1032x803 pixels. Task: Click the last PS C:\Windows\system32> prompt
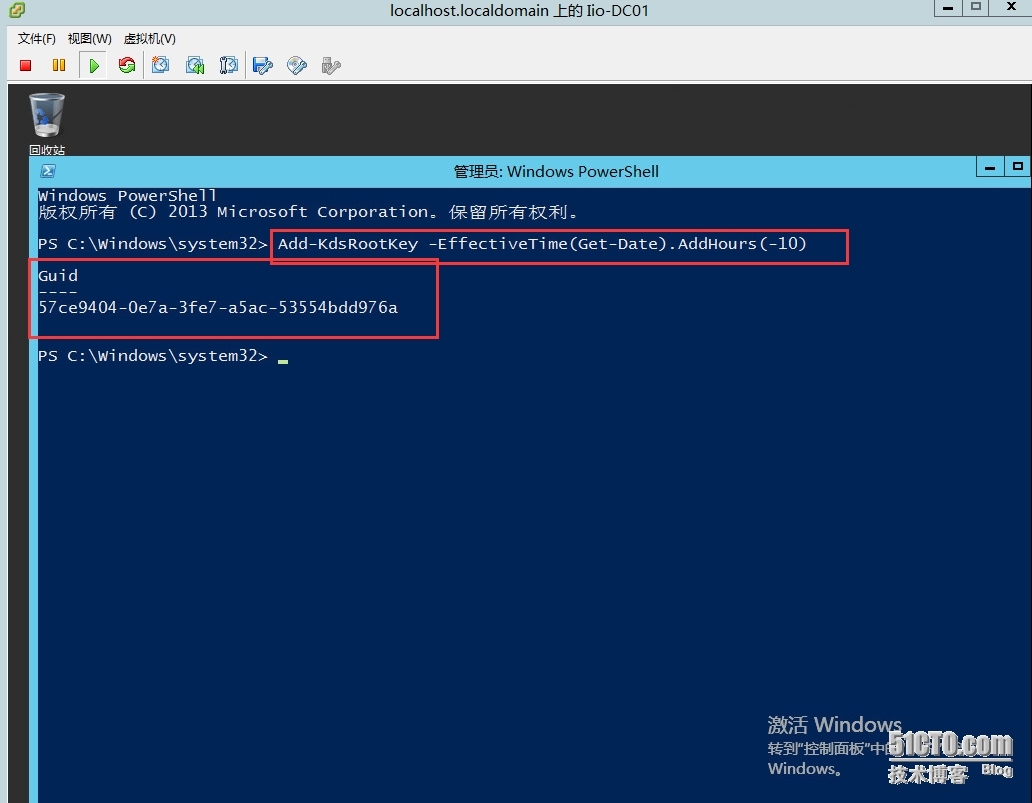[x=153, y=356]
